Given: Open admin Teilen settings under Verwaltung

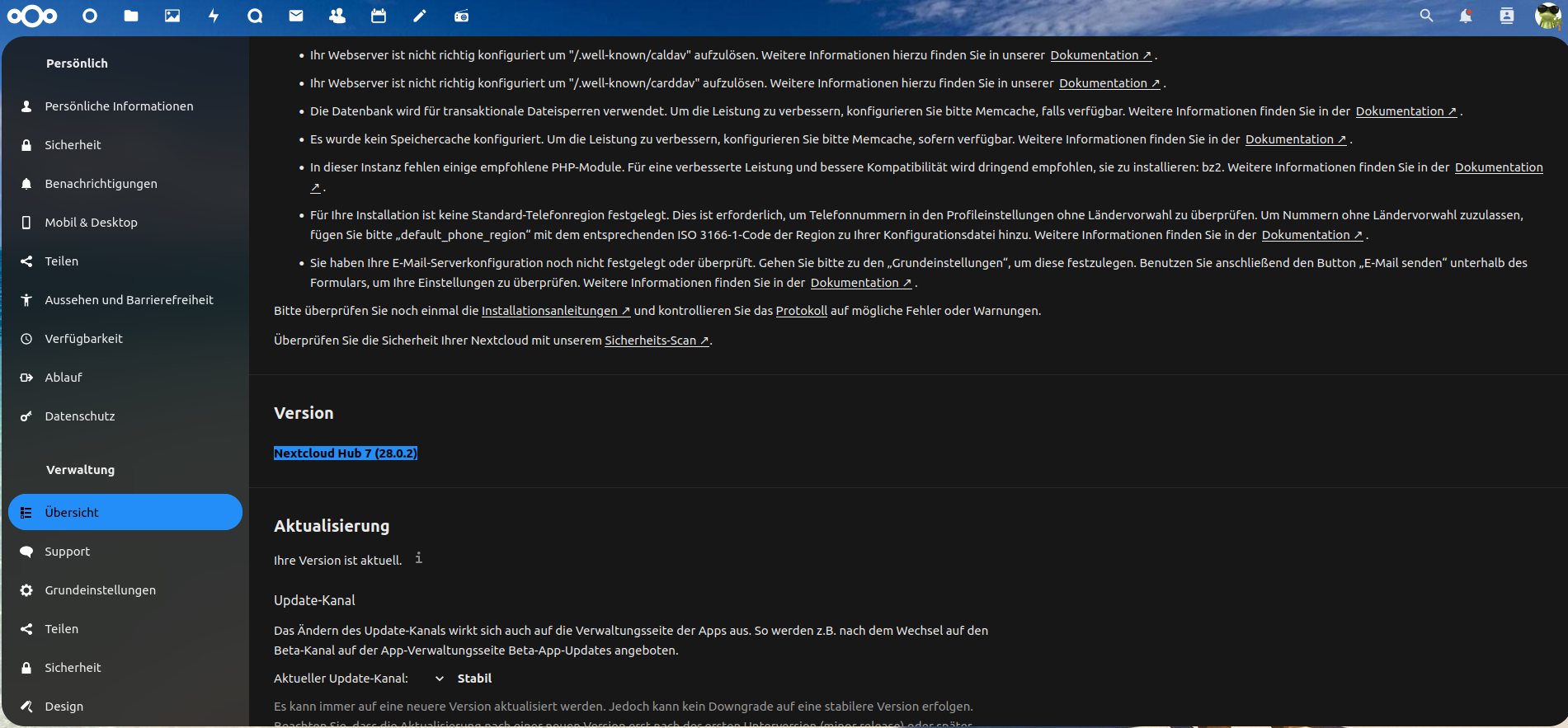Looking at the screenshot, I should (125, 629).
